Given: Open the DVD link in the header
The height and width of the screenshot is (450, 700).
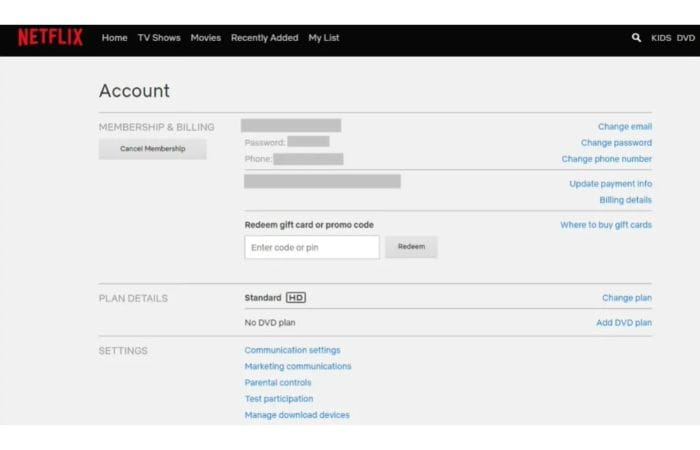Looking at the screenshot, I should click(685, 38).
